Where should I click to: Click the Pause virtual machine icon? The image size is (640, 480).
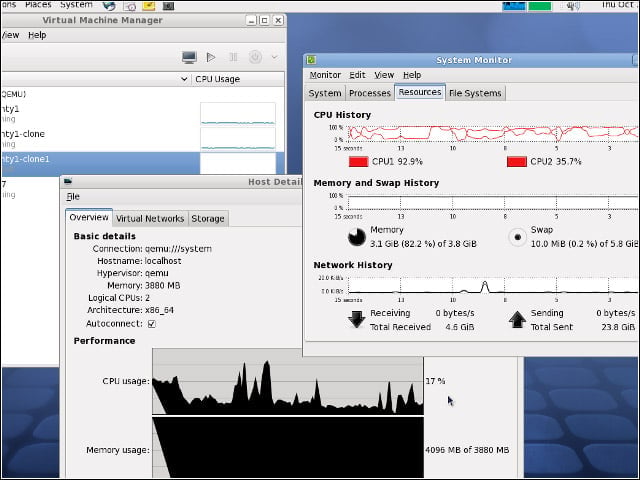coord(233,58)
